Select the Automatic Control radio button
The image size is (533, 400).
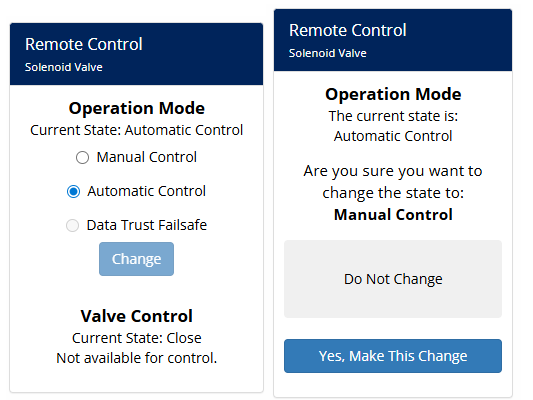(73, 192)
